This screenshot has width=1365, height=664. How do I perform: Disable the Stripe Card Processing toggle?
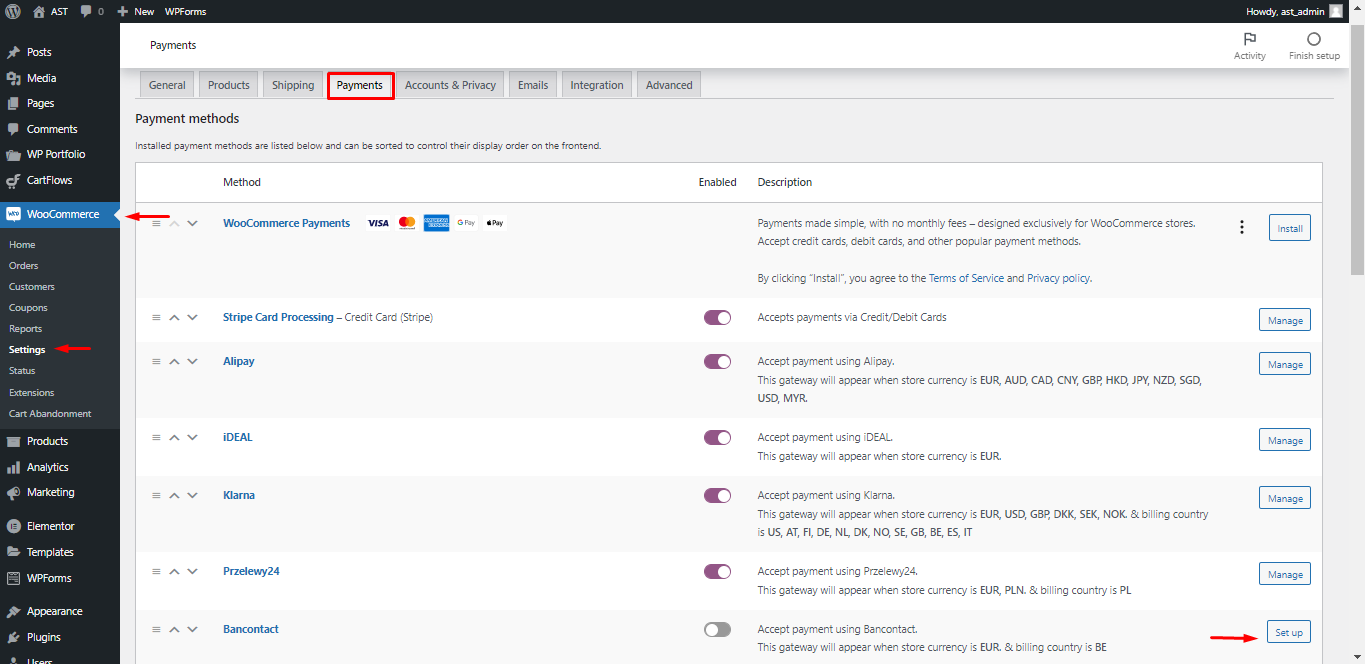(x=717, y=317)
